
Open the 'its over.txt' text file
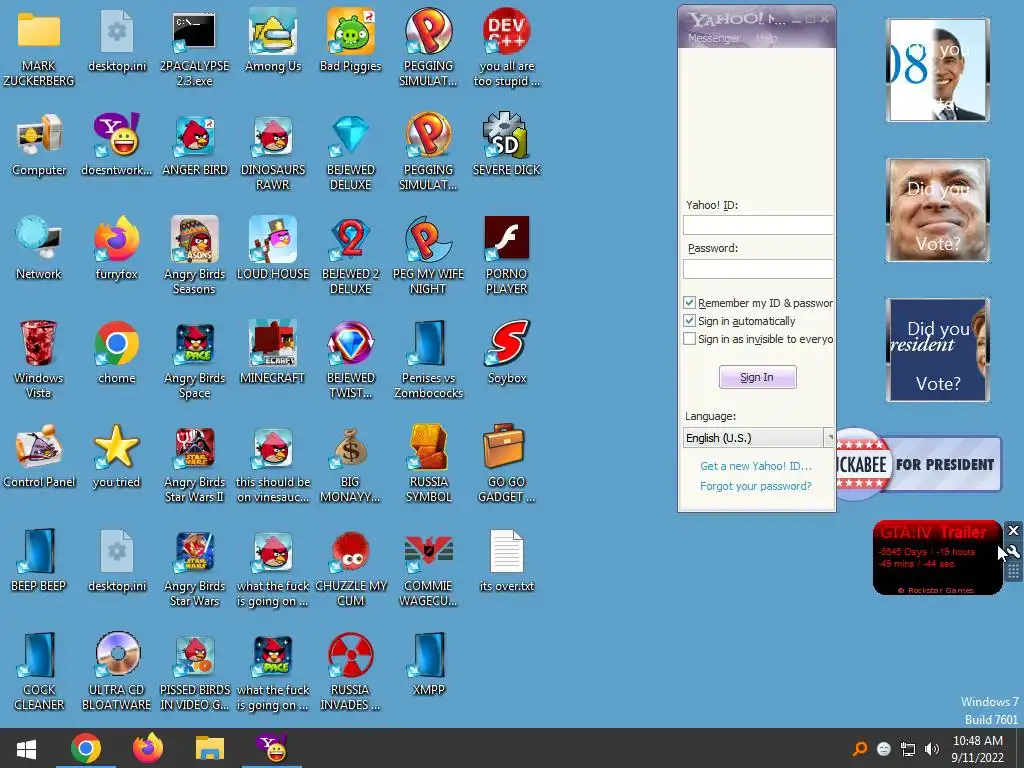pos(507,561)
